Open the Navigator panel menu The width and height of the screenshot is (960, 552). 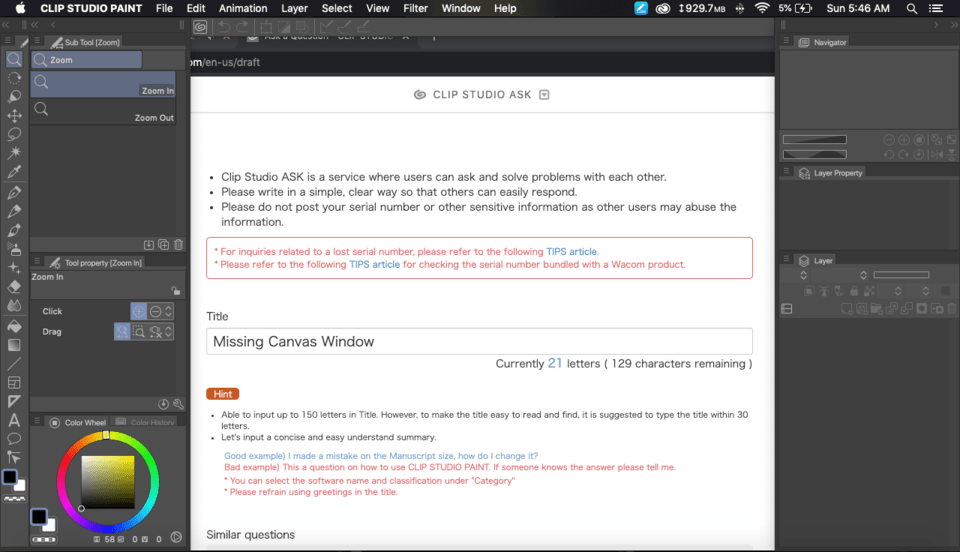point(786,41)
